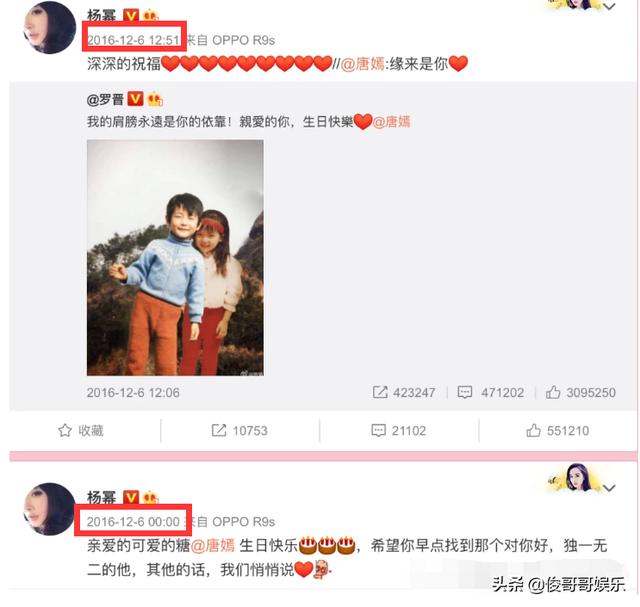Click 杨幂's profile avatar on first post
This screenshot has height=607, width=640.
[50, 27]
